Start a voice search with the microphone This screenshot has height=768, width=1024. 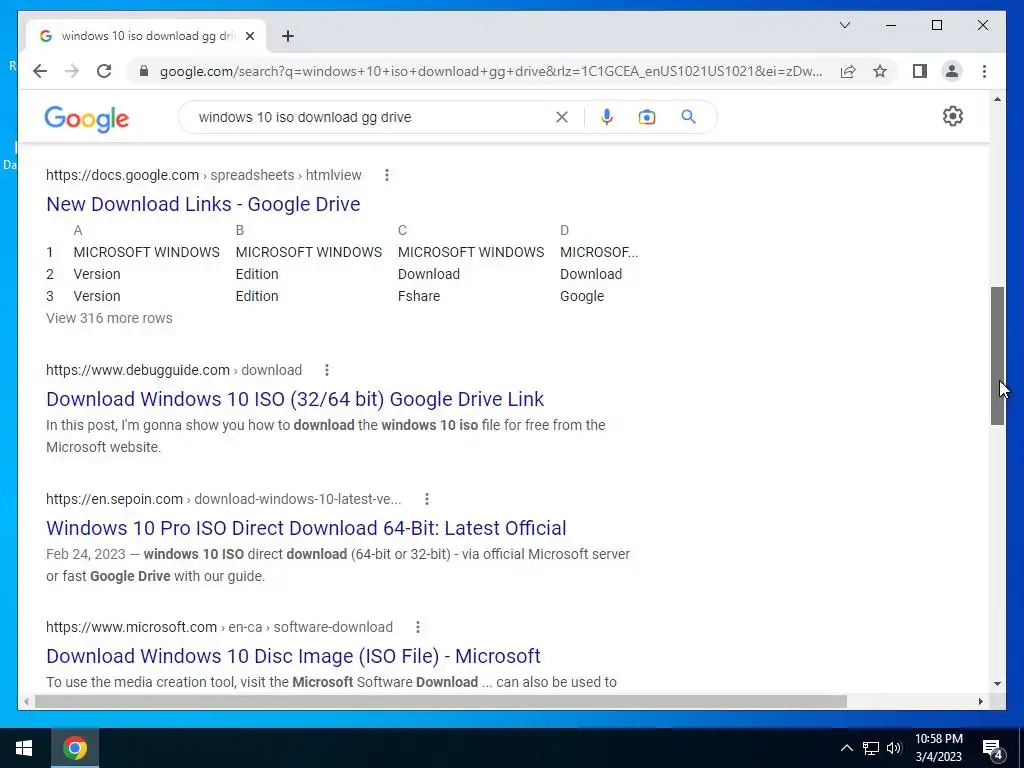pos(607,117)
